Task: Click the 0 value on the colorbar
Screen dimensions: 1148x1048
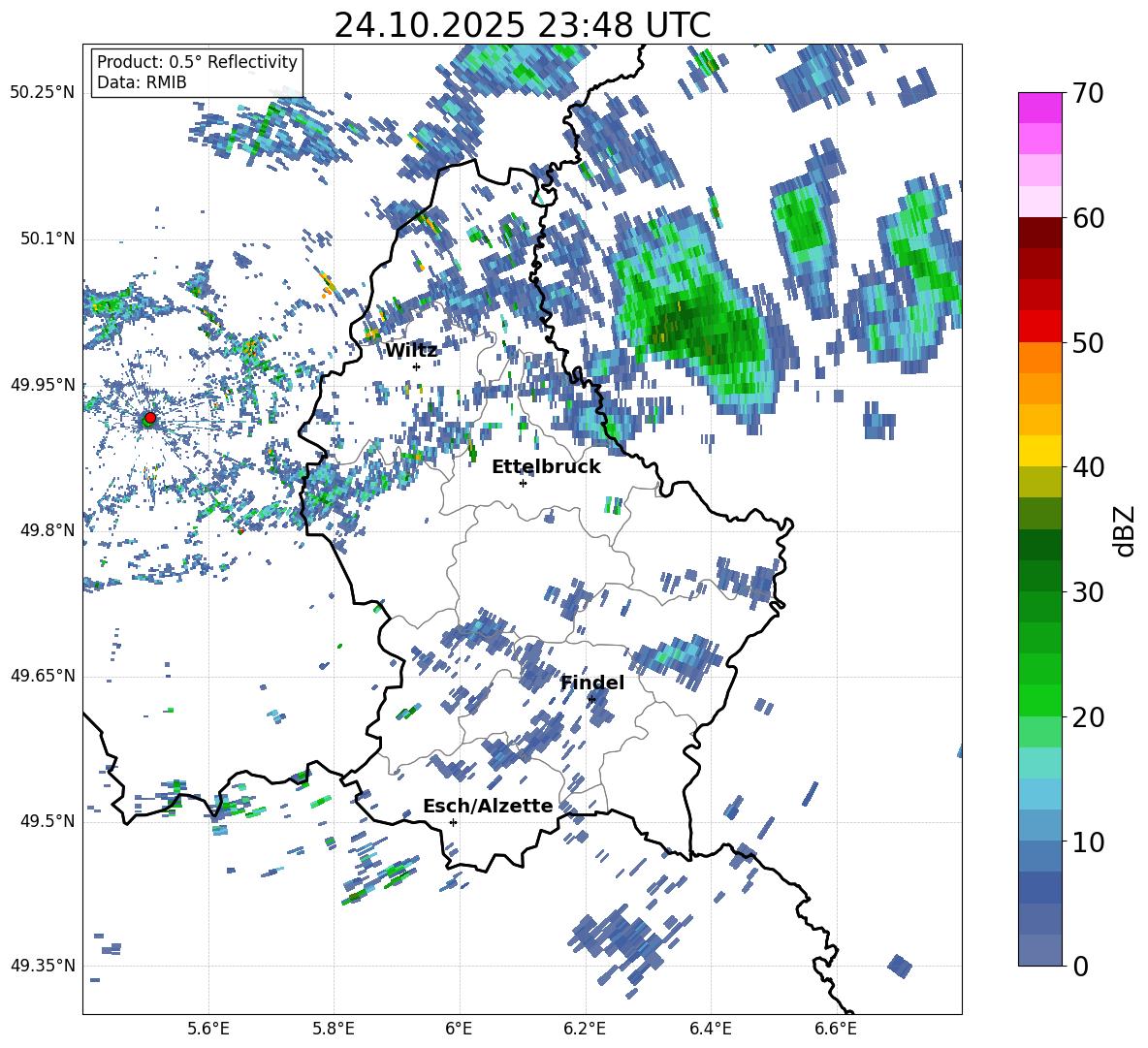Action: tap(1080, 966)
